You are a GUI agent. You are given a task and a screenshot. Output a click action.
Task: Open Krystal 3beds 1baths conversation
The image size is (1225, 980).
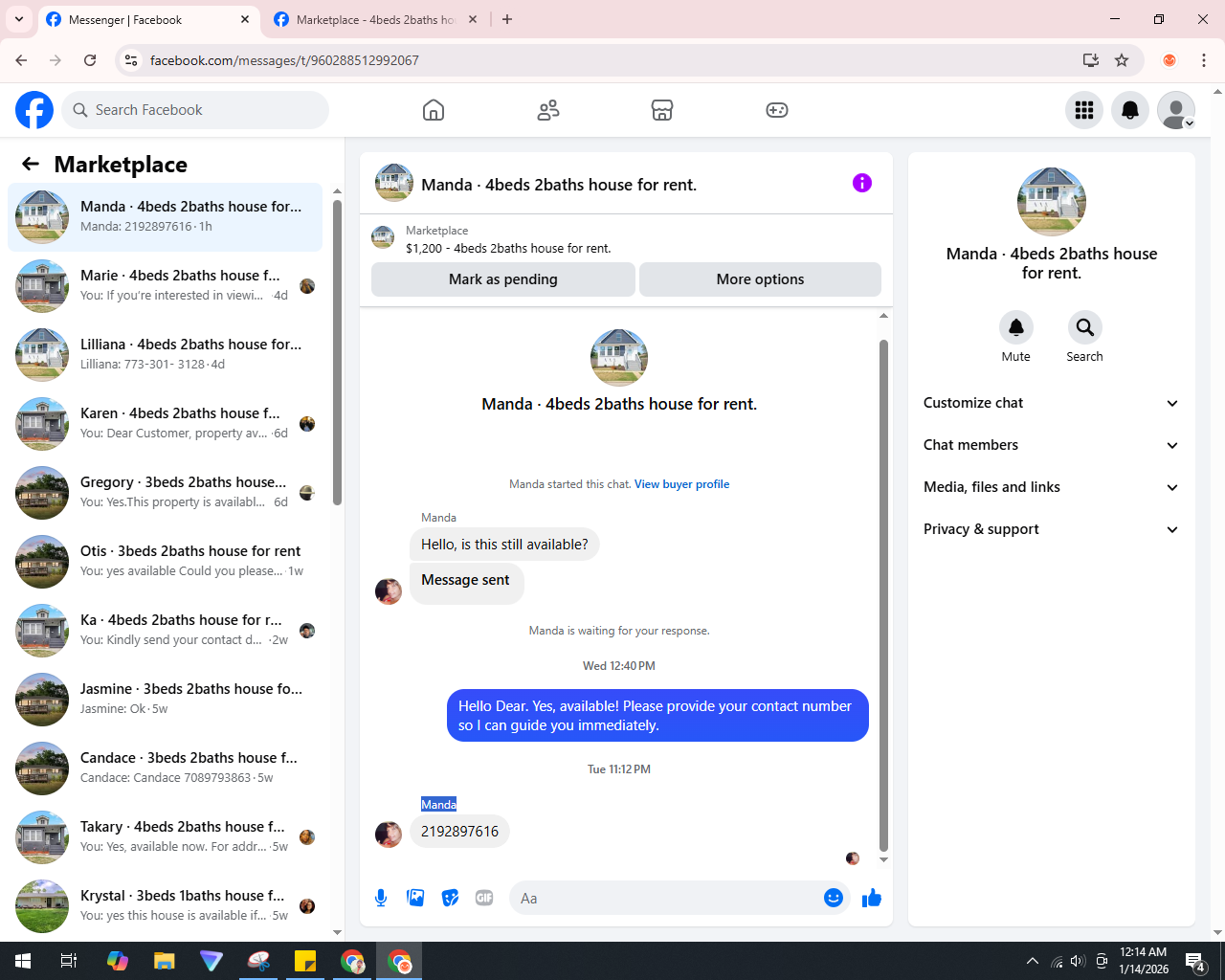point(165,906)
